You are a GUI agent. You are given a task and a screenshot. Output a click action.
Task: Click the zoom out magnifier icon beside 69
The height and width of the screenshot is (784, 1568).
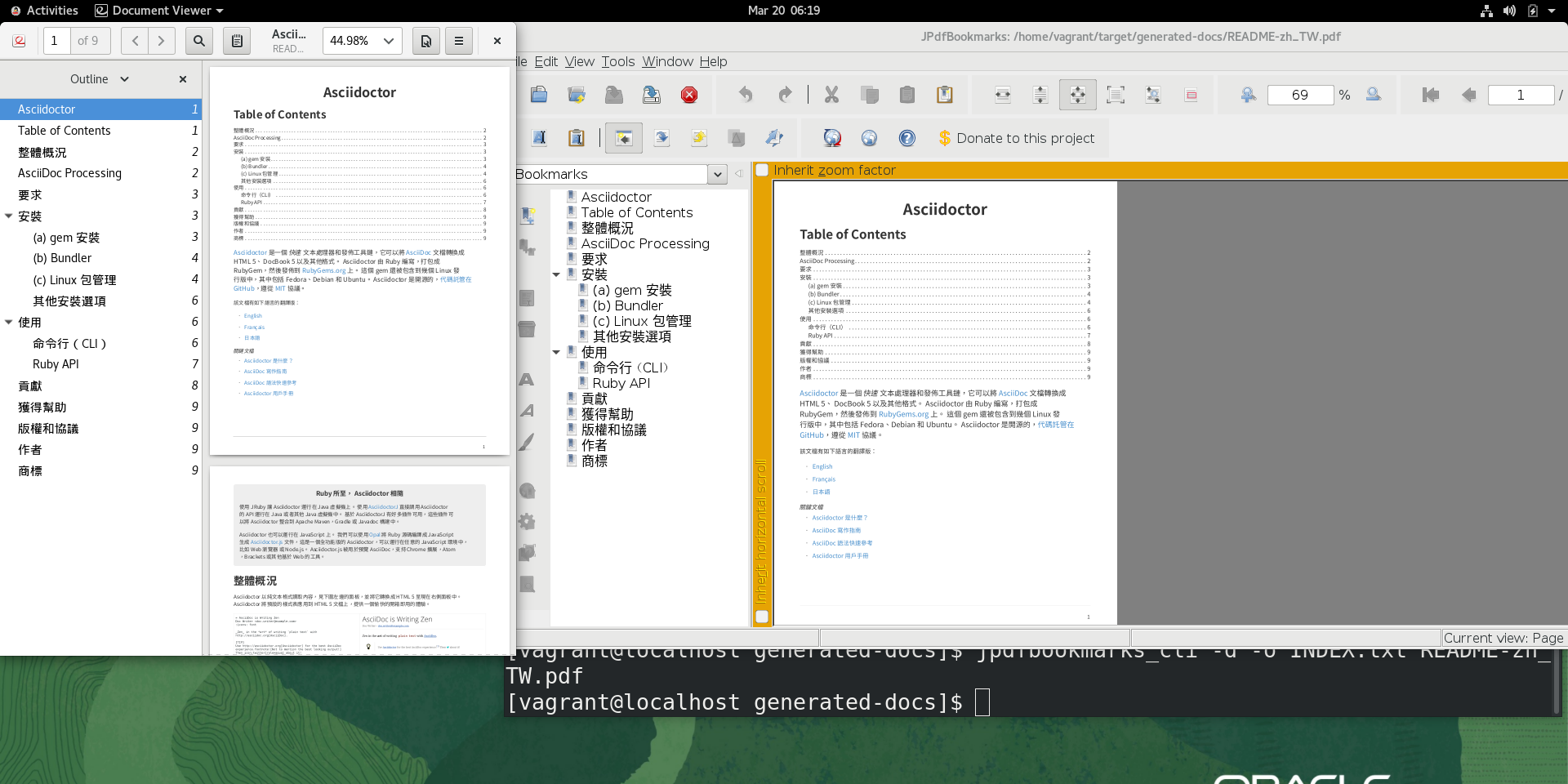[1248, 95]
